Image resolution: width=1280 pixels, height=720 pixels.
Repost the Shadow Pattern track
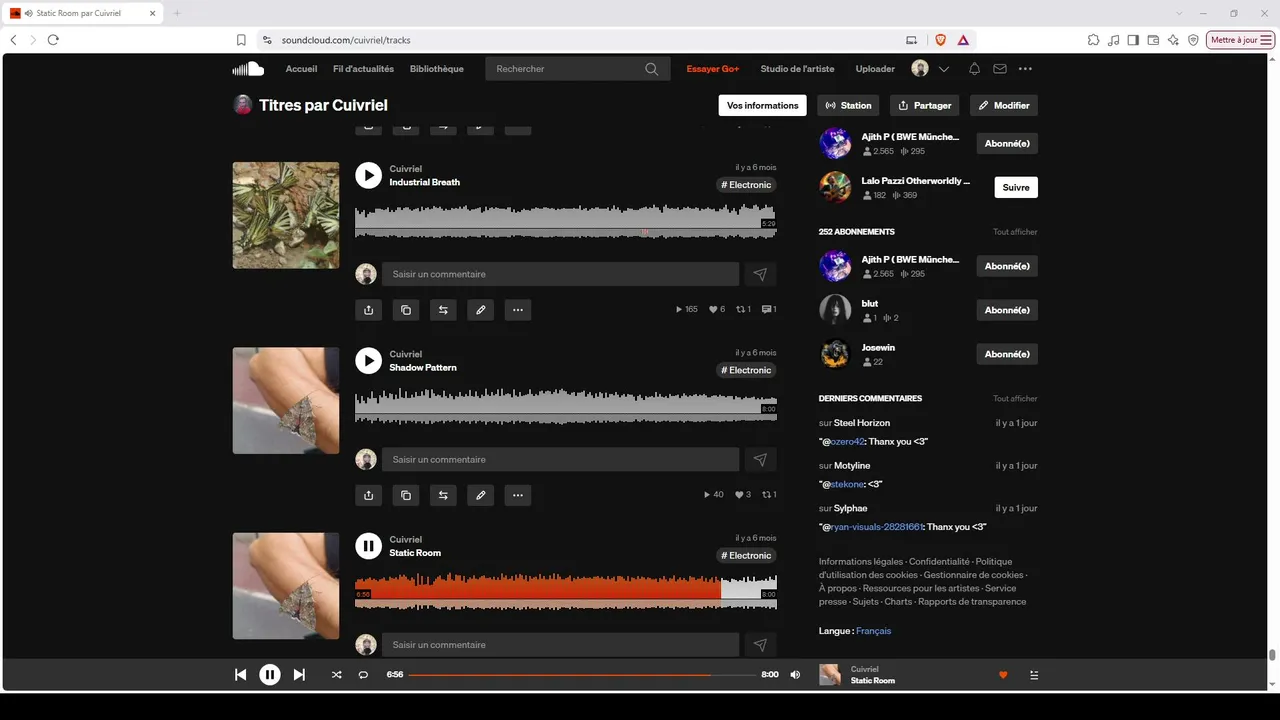tap(443, 495)
